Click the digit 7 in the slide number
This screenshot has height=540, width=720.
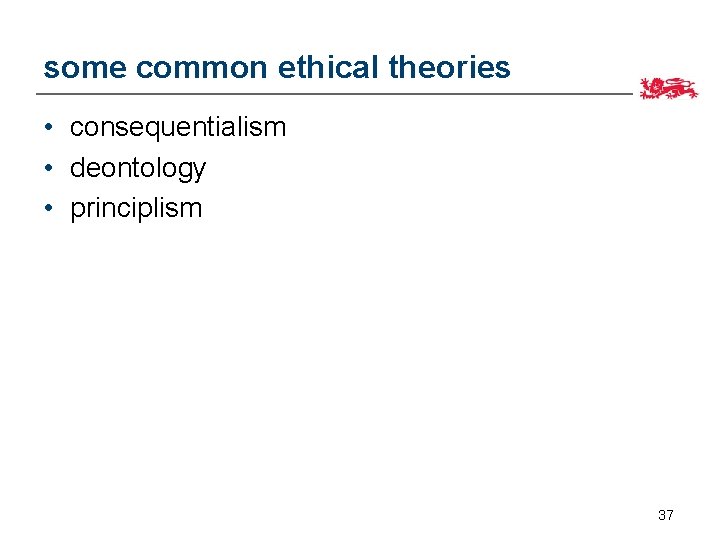tap(670, 515)
